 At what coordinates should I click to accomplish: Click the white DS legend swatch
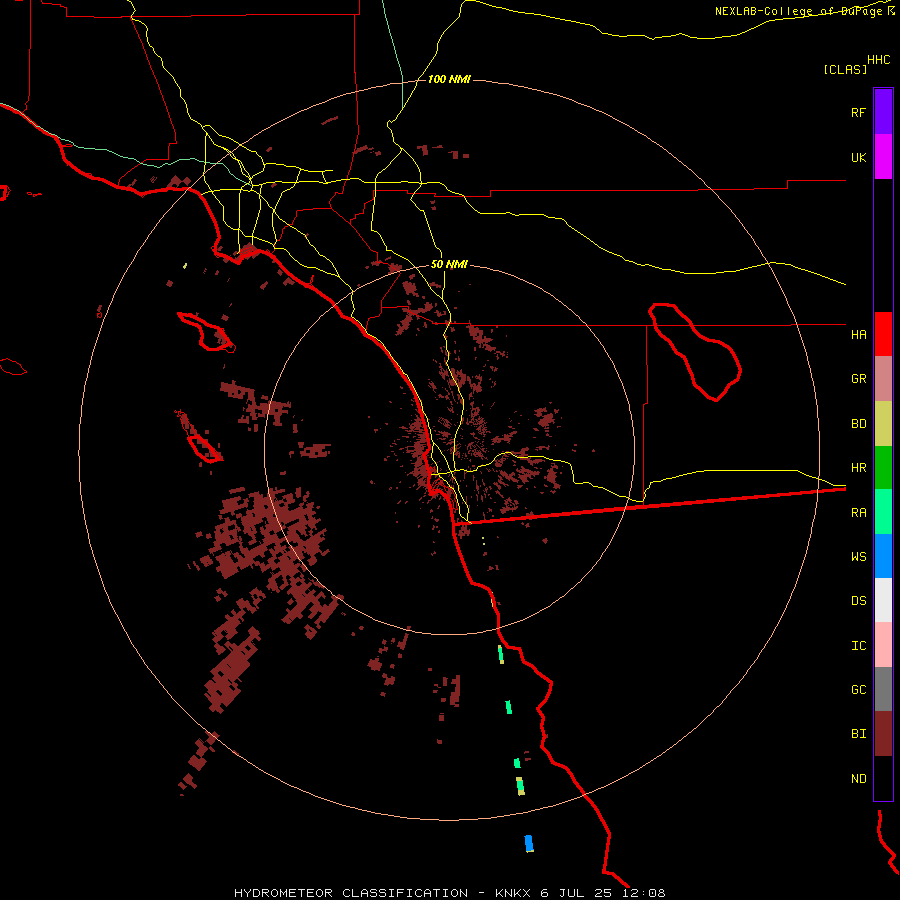[883, 600]
